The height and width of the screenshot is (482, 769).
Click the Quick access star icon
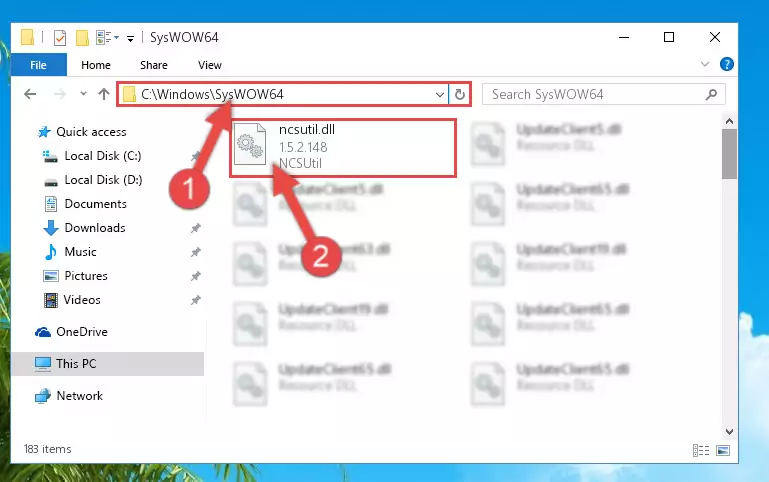coord(44,132)
